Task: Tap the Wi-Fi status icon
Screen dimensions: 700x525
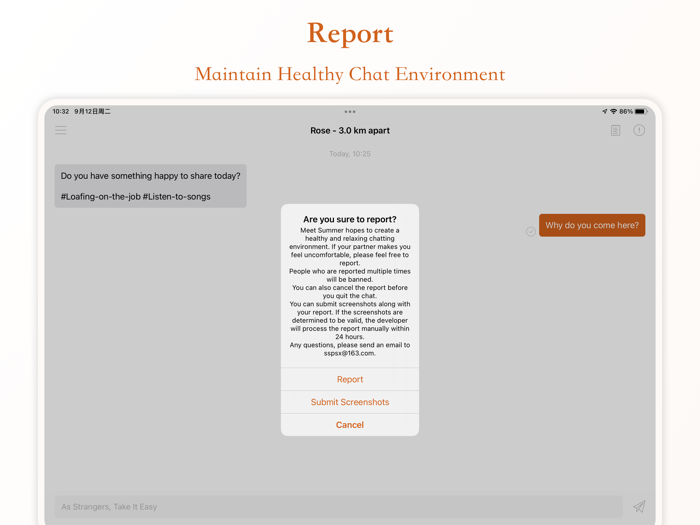Action: tap(613, 111)
